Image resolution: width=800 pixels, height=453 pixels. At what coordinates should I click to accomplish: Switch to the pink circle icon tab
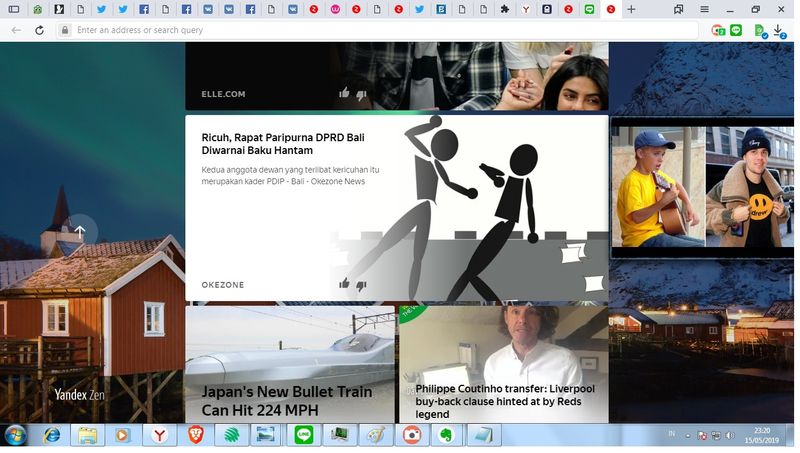tap(335, 9)
